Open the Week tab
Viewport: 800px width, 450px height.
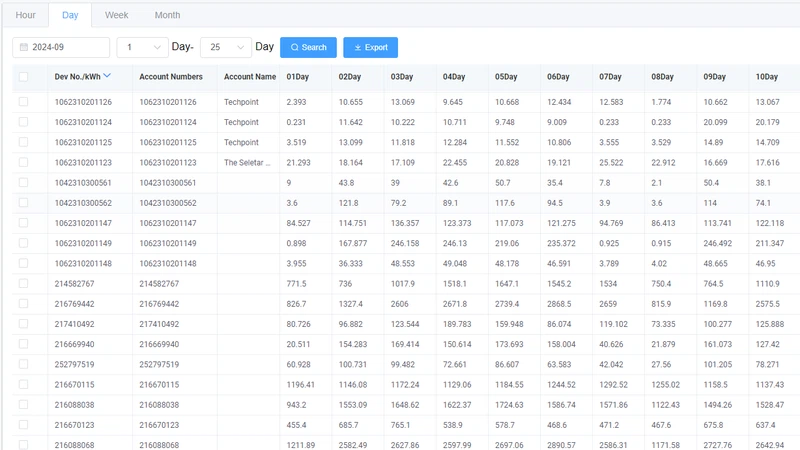(x=116, y=15)
